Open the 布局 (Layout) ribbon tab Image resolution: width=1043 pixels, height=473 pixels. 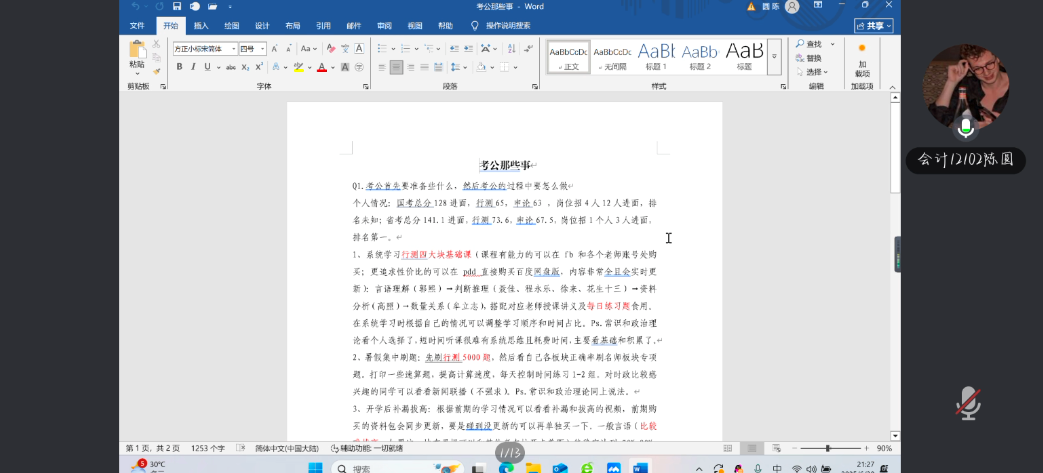tap(292, 25)
